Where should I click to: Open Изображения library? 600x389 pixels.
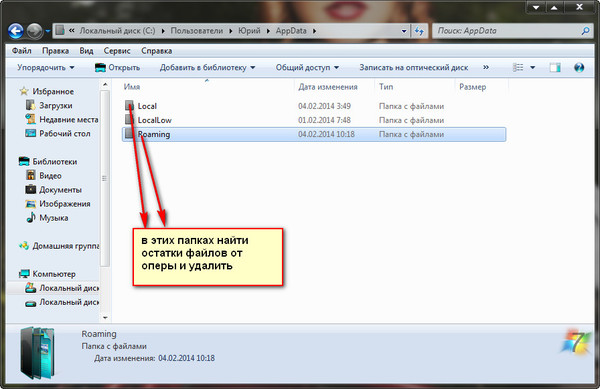point(65,204)
